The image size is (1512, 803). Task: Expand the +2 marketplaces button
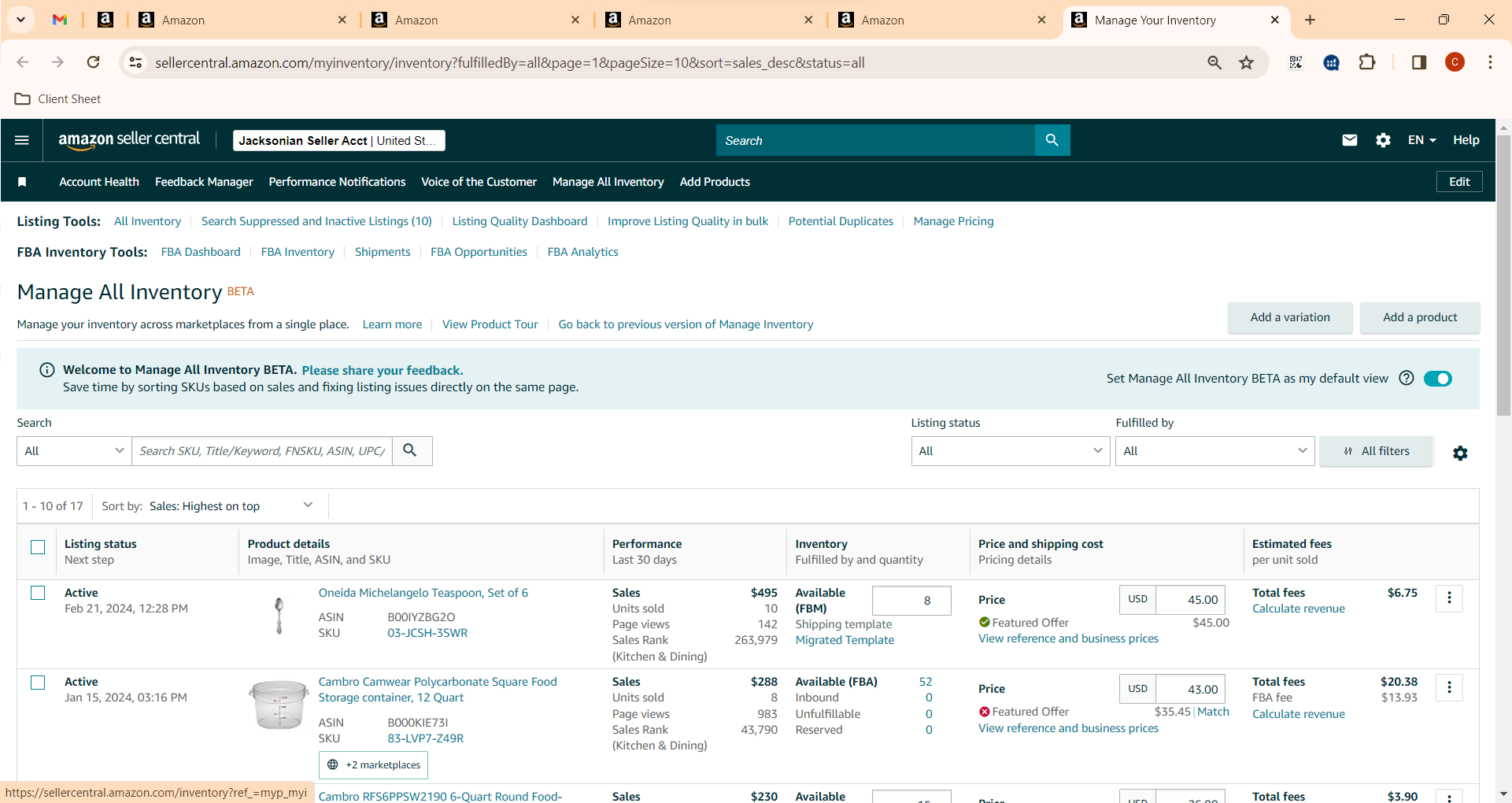point(373,765)
